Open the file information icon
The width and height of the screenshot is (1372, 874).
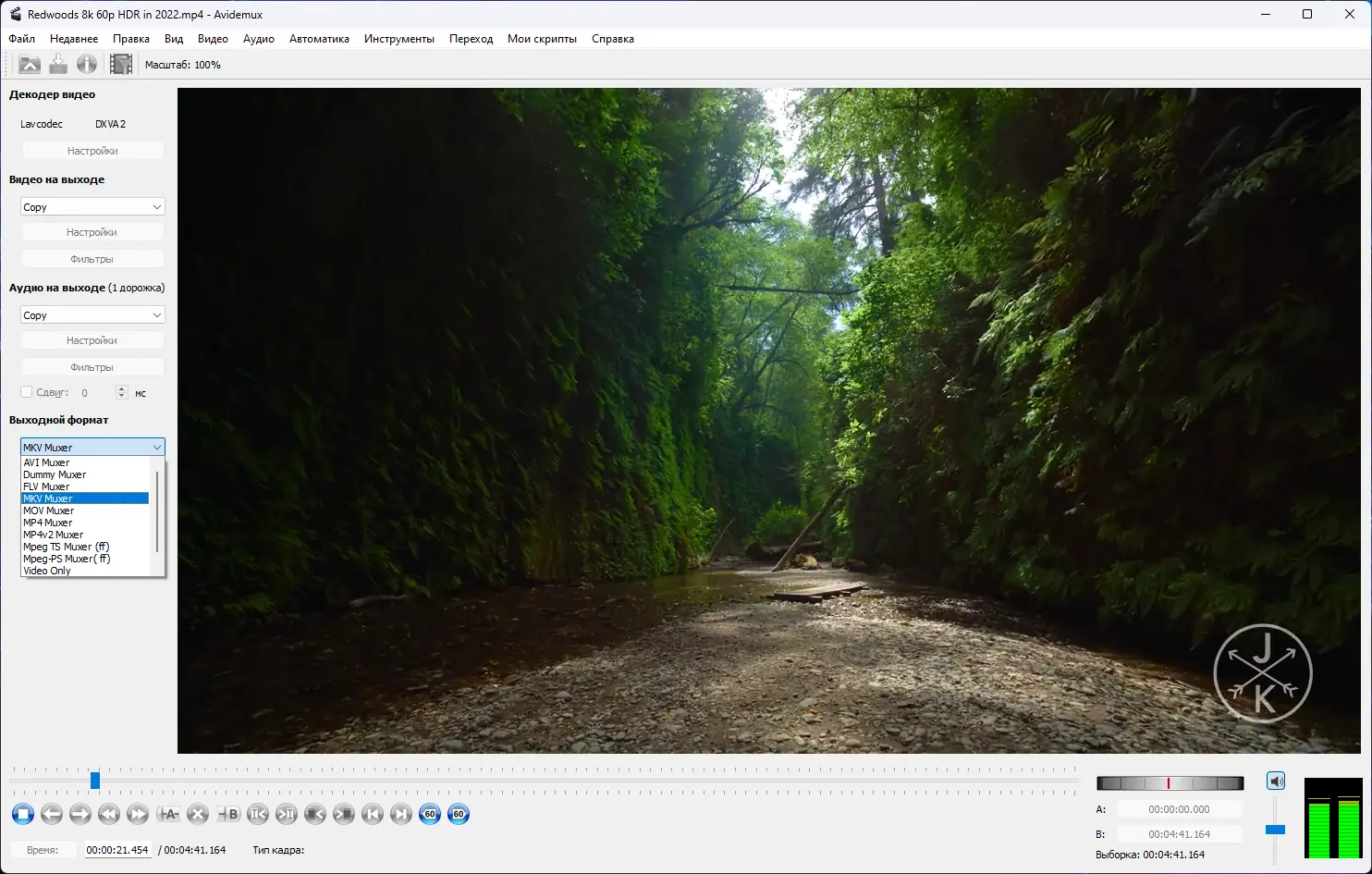pyautogui.click(x=87, y=64)
